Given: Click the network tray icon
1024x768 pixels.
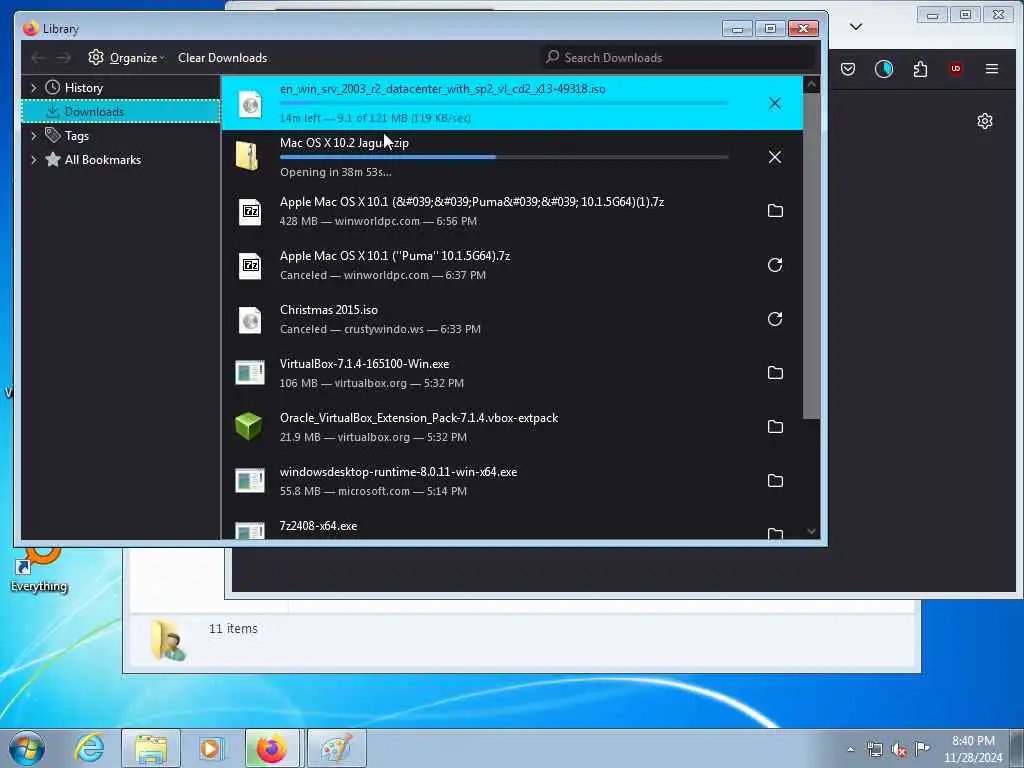Looking at the screenshot, I should [874, 750].
